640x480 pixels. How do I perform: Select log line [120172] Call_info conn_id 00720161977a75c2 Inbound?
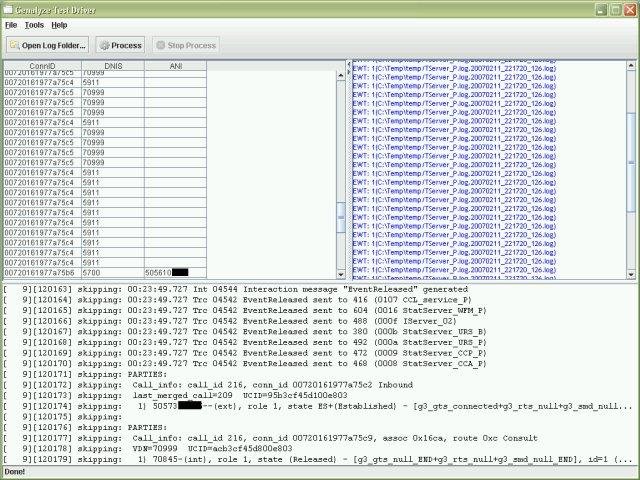(208, 385)
